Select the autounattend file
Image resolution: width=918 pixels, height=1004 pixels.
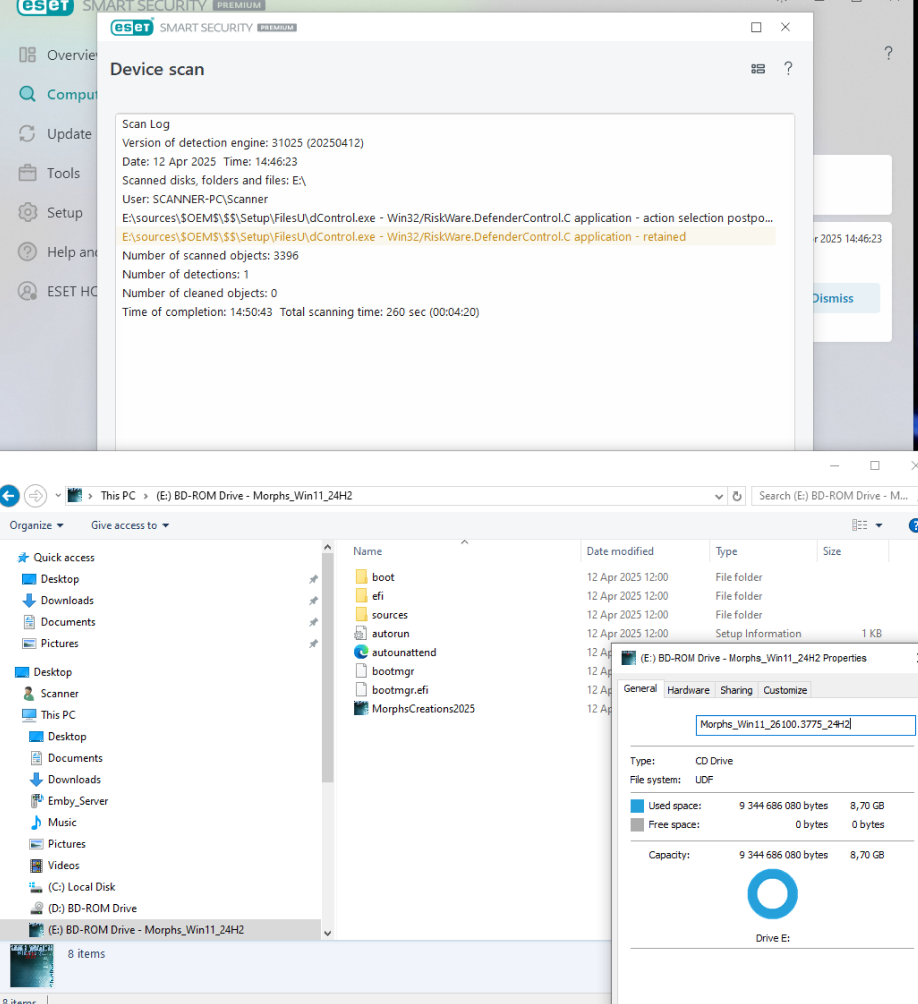point(404,652)
